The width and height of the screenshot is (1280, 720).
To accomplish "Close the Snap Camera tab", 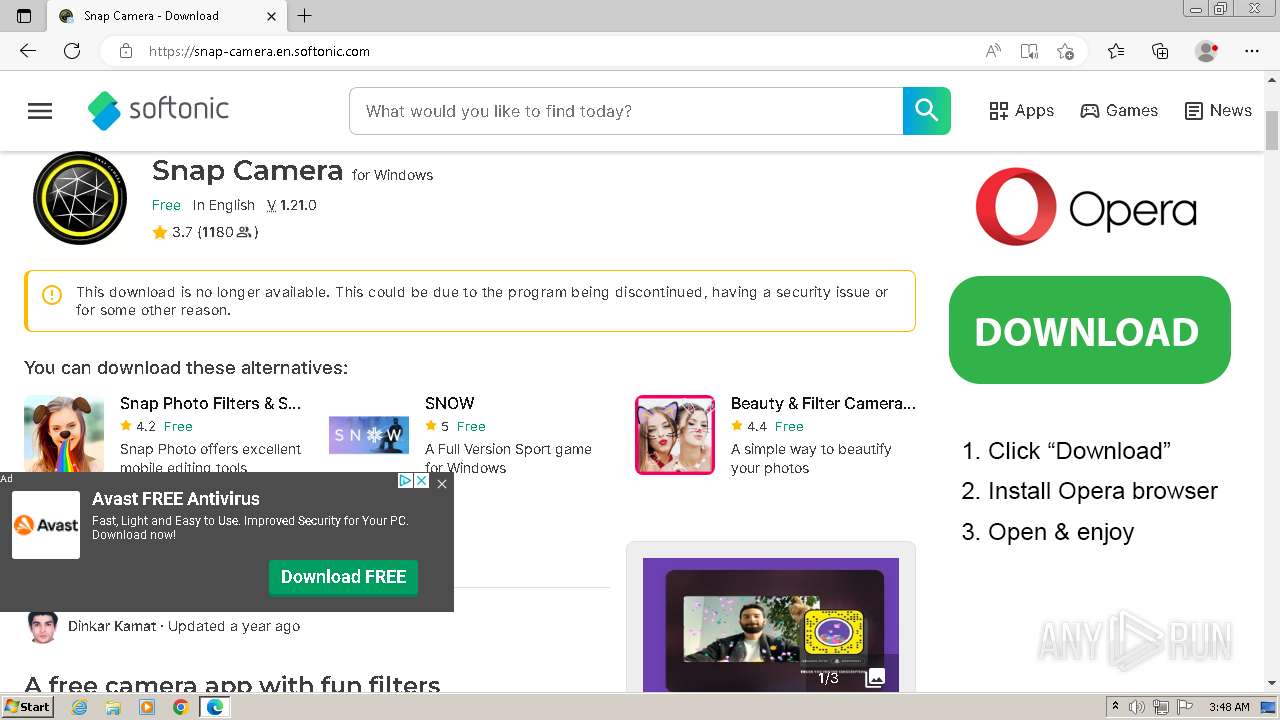I will pos(272,16).
